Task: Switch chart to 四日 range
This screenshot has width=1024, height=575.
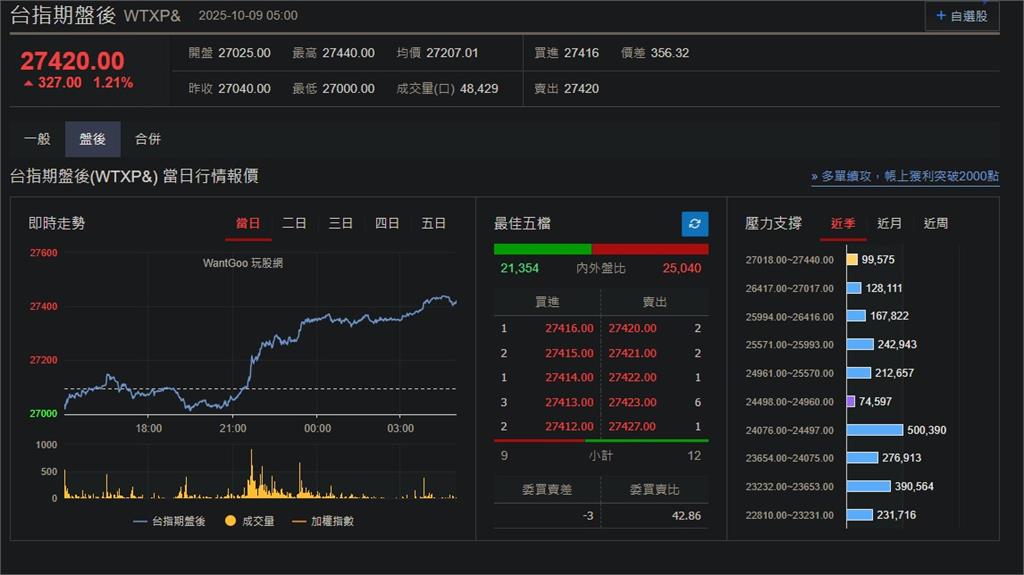Action: 387,224
